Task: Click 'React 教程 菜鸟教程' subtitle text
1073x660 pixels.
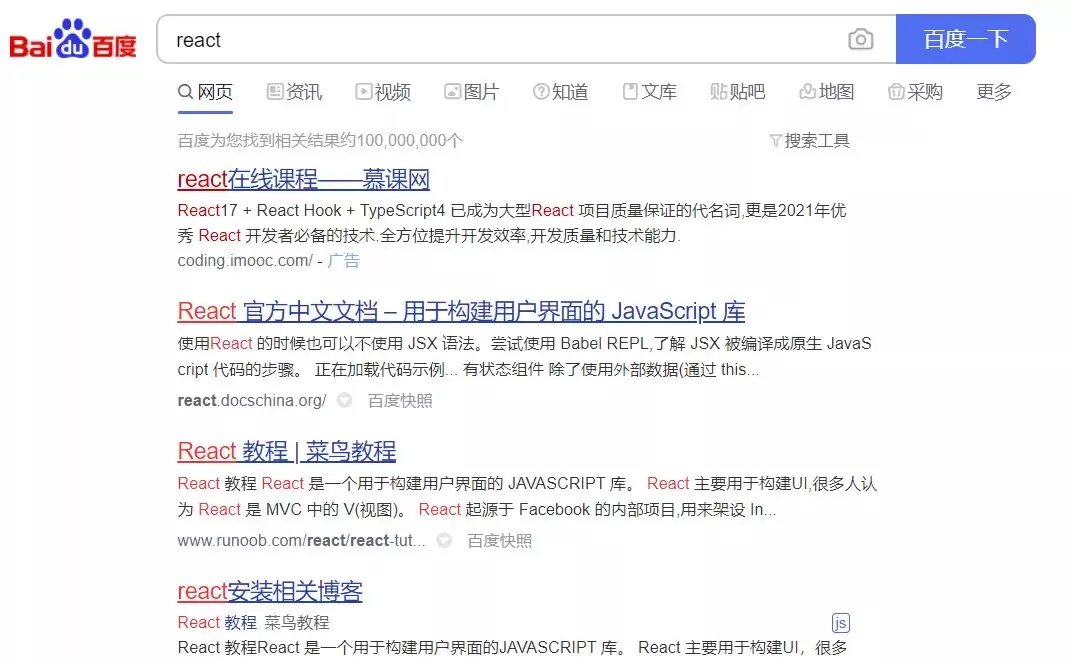Action: [x=253, y=622]
